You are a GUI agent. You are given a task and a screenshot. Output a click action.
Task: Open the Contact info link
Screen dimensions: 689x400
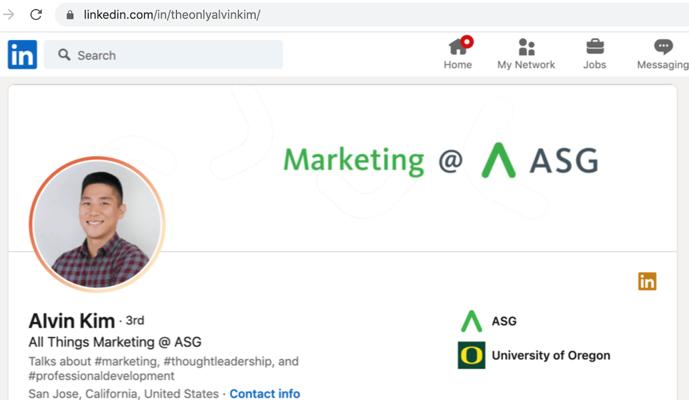(x=264, y=394)
